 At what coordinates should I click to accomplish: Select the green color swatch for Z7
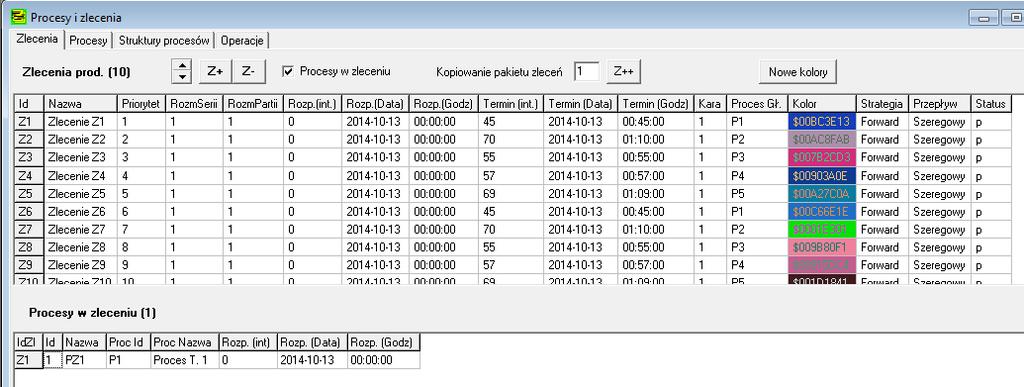click(822, 230)
